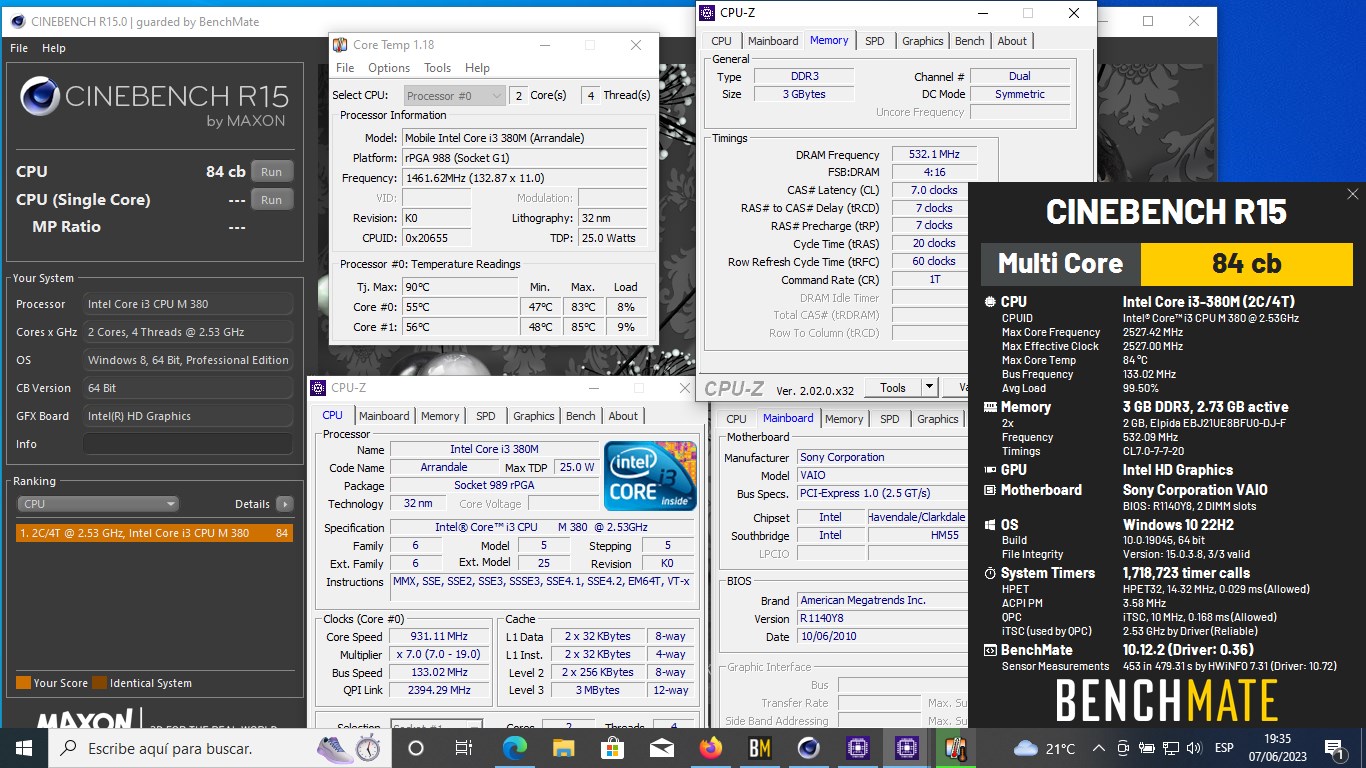The height and width of the screenshot is (768, 1366).
Task: Click BIOS version R1140Y8 field
Action: click(882, 619)
